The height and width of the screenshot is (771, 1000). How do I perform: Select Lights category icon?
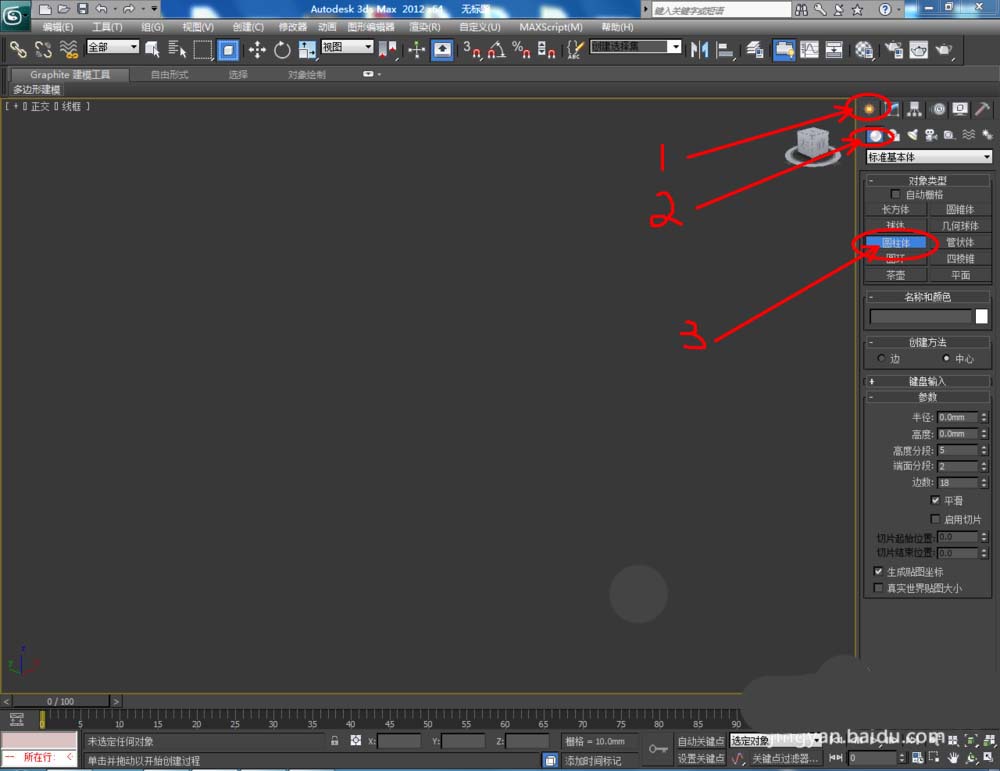[913, 135]
